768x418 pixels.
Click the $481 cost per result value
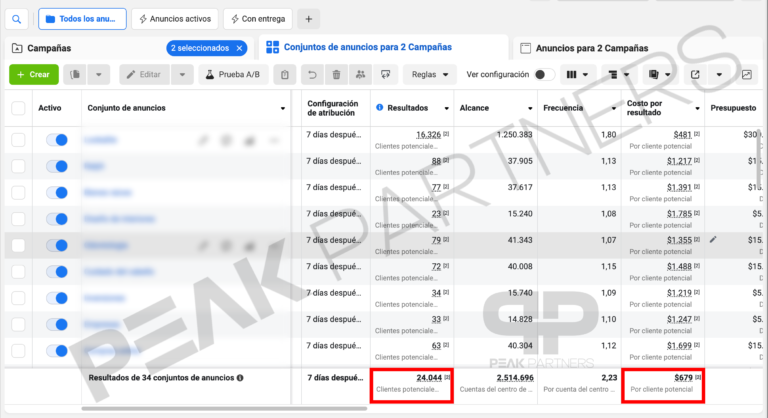682,135
